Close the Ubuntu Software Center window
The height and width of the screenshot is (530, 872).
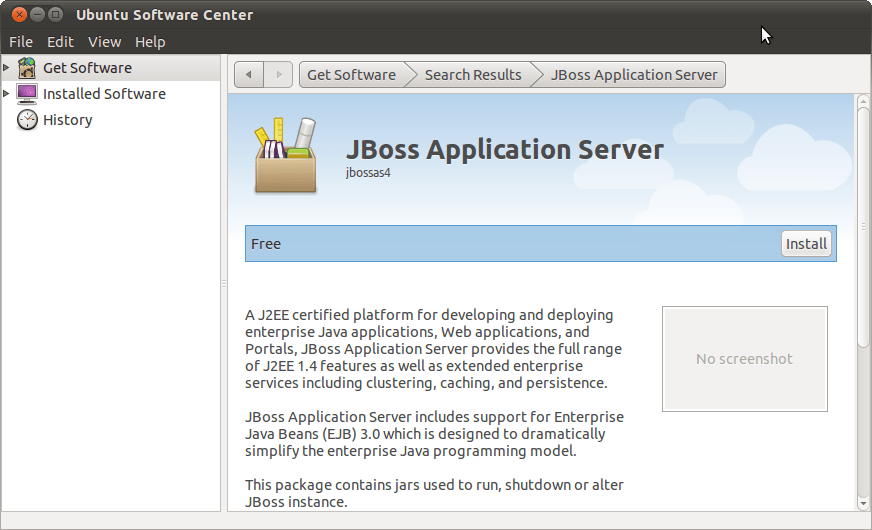click(19, 14)
